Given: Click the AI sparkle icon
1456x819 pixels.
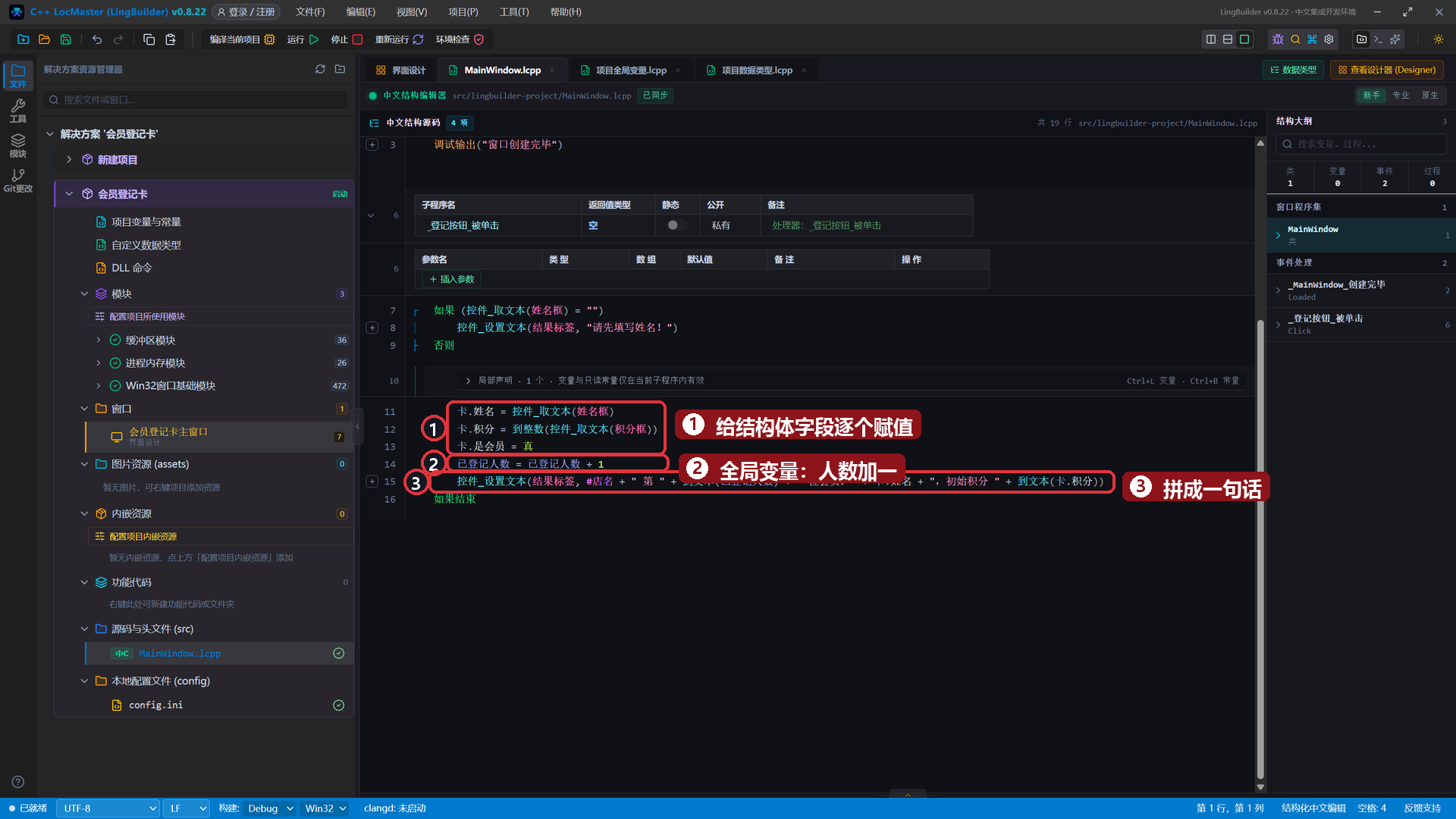Looking at the screenshot, I should click(x=1395, y=39).
